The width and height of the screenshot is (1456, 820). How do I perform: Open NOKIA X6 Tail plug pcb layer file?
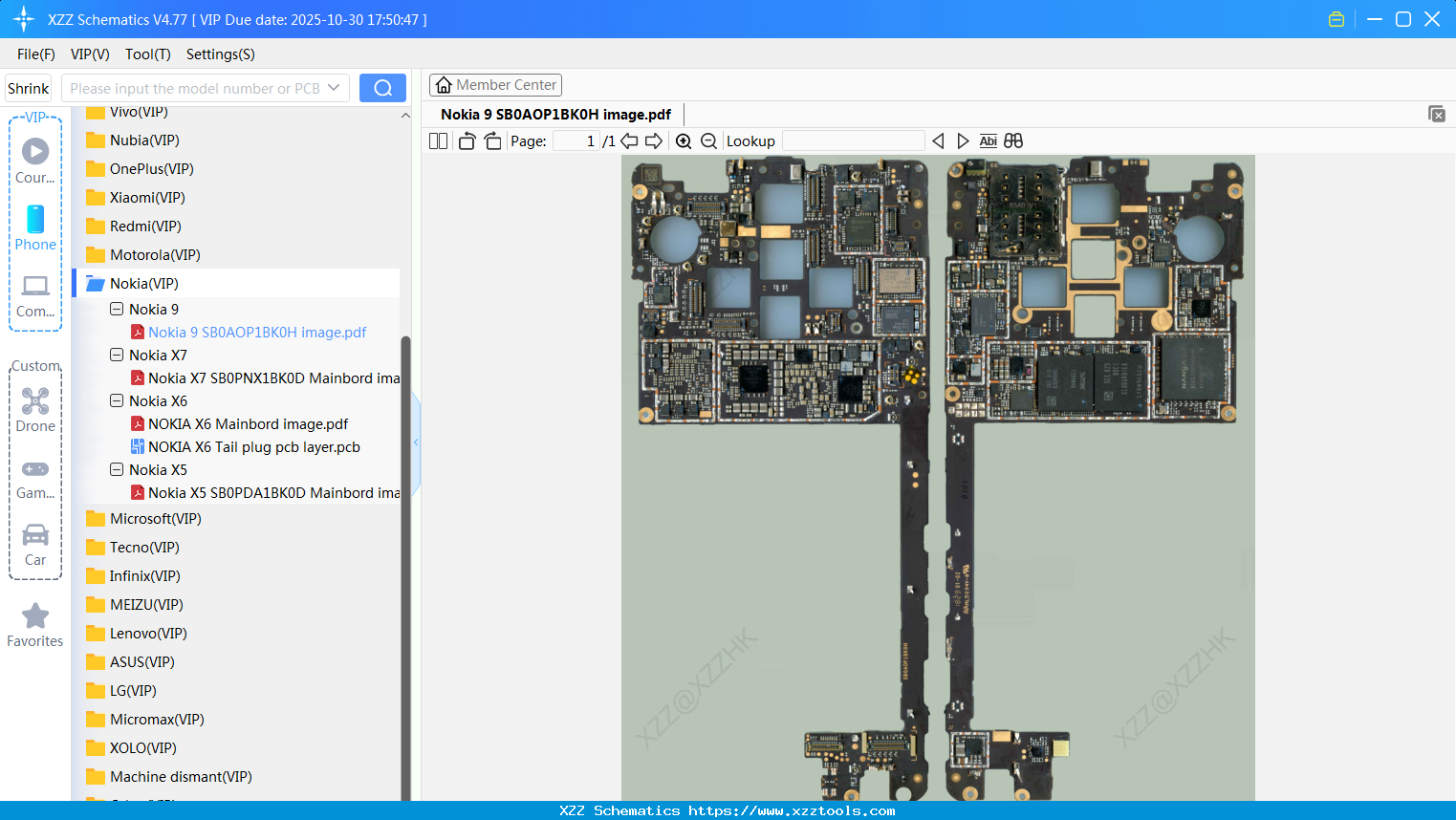253,447
